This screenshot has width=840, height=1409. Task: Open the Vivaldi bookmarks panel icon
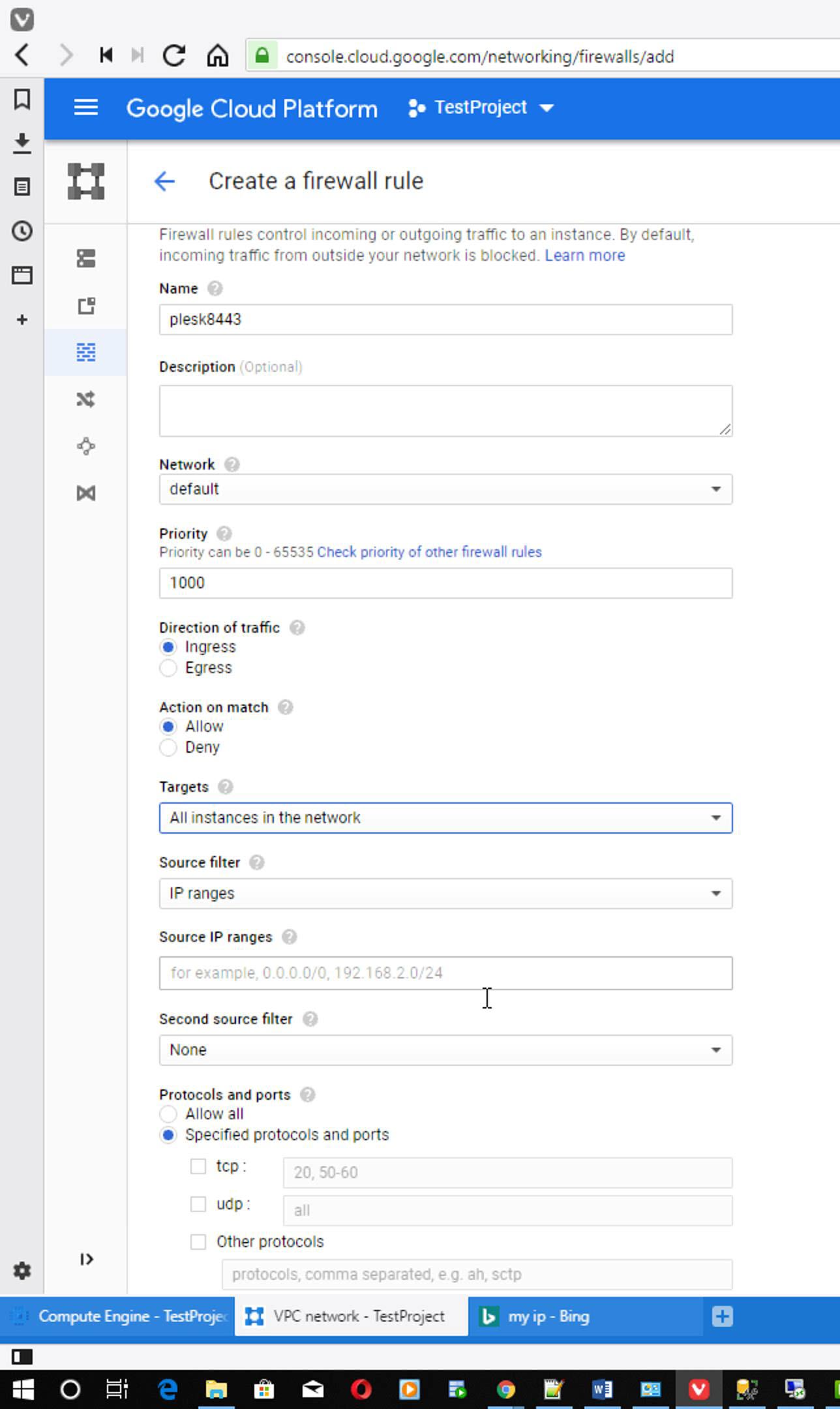tap(22, 99)
